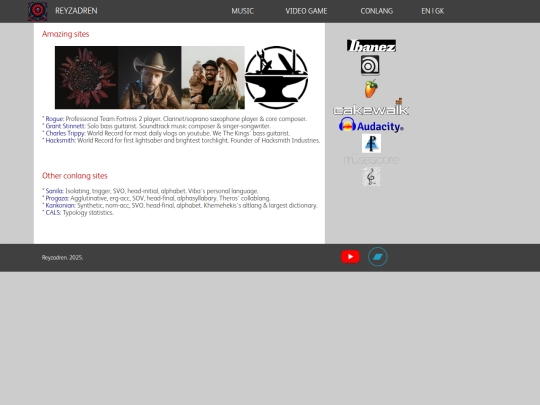Click the 'Amazing sites' heading

point(65,34)
